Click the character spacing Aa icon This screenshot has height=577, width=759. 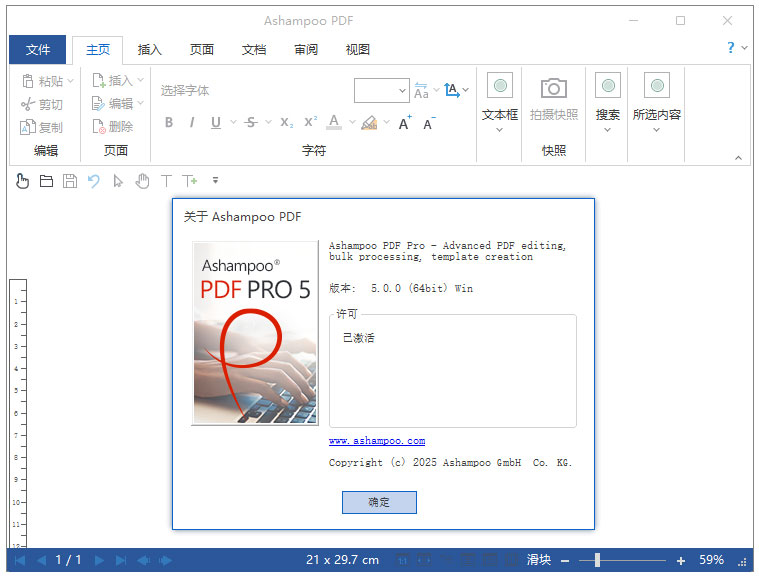tap(421, 90)
